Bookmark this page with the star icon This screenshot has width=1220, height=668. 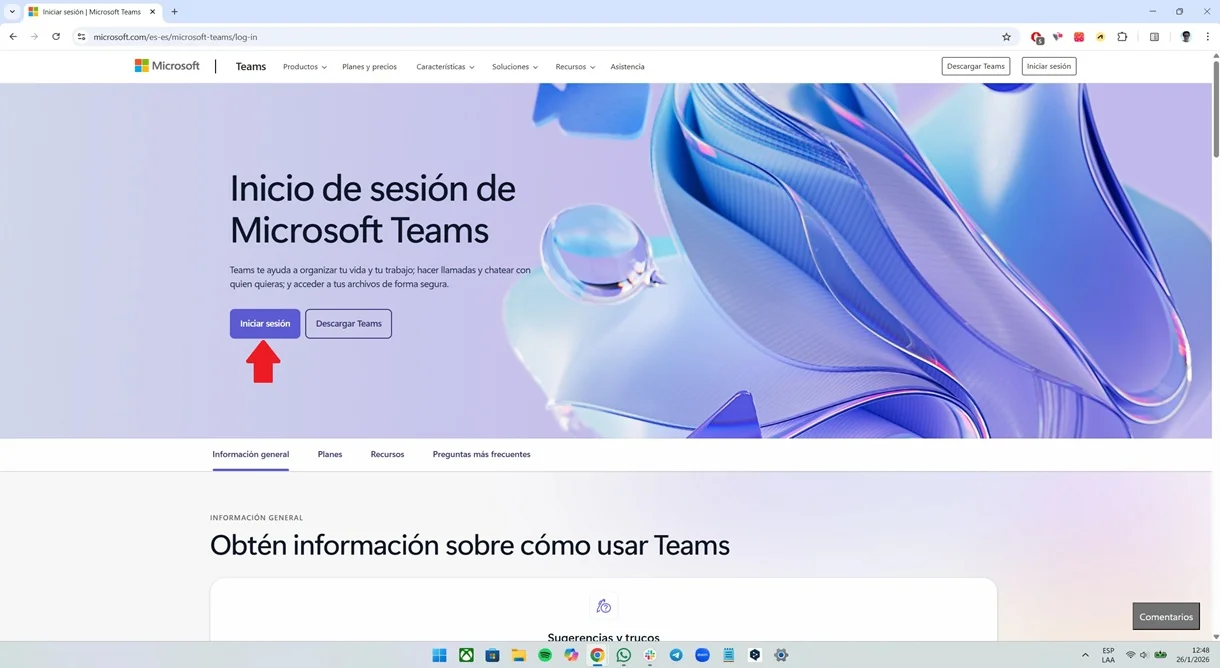(x=1006, y=37)
